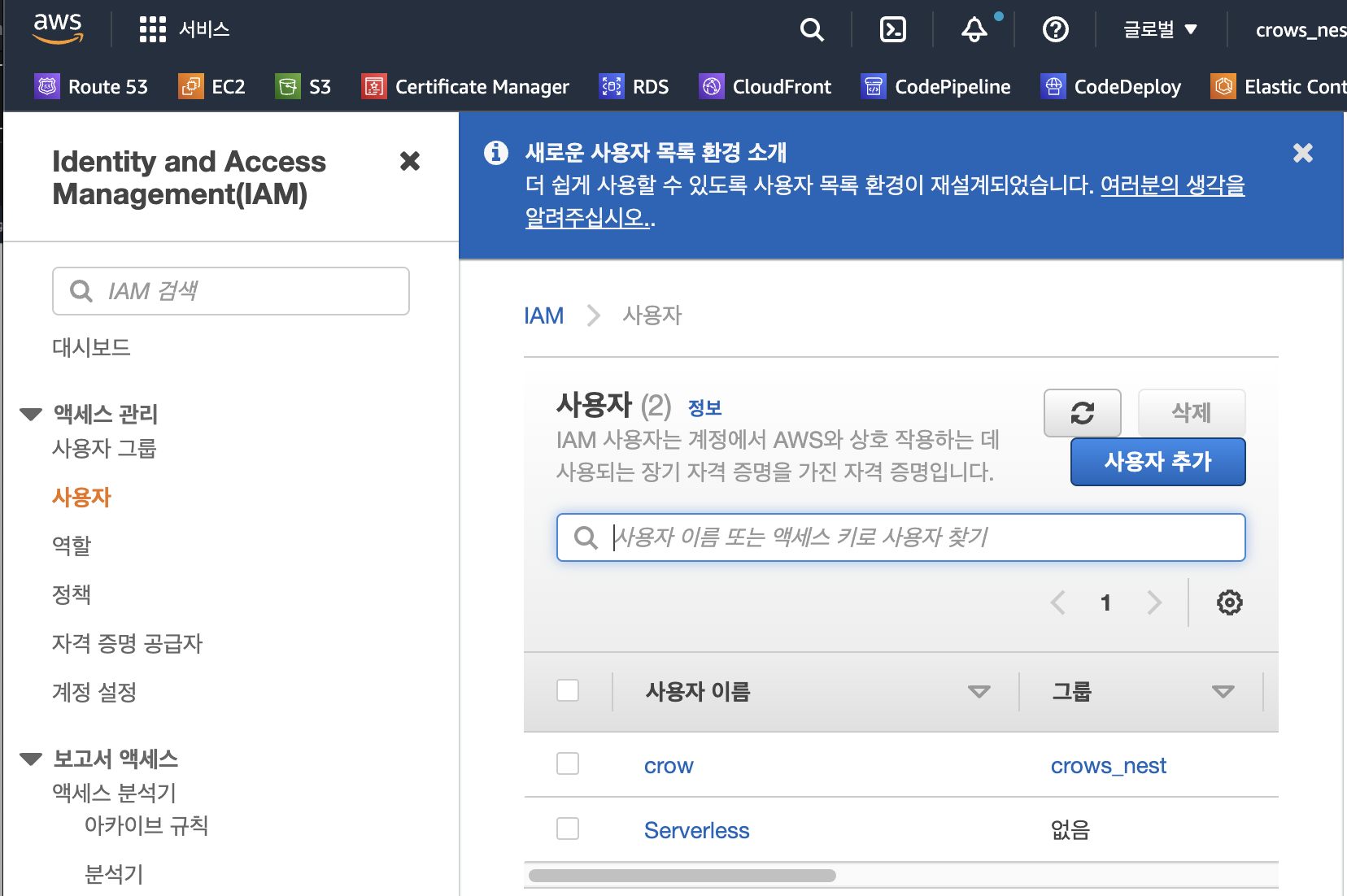
Task: Open 액세스 분석기 in the sidebar
Action: coord(114,793)
